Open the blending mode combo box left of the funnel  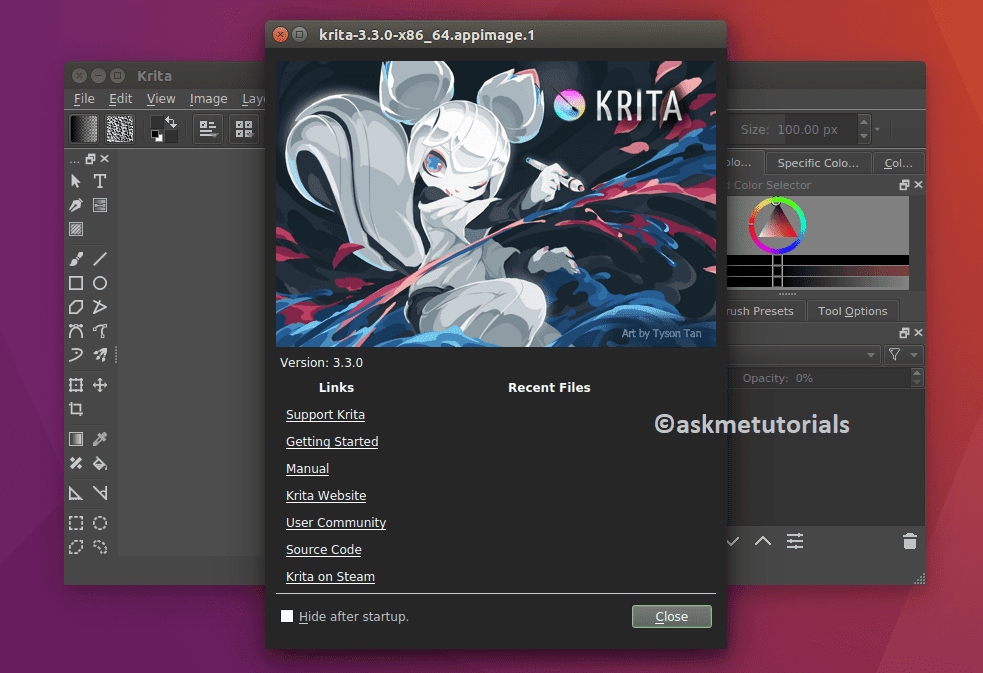point(804,355)
